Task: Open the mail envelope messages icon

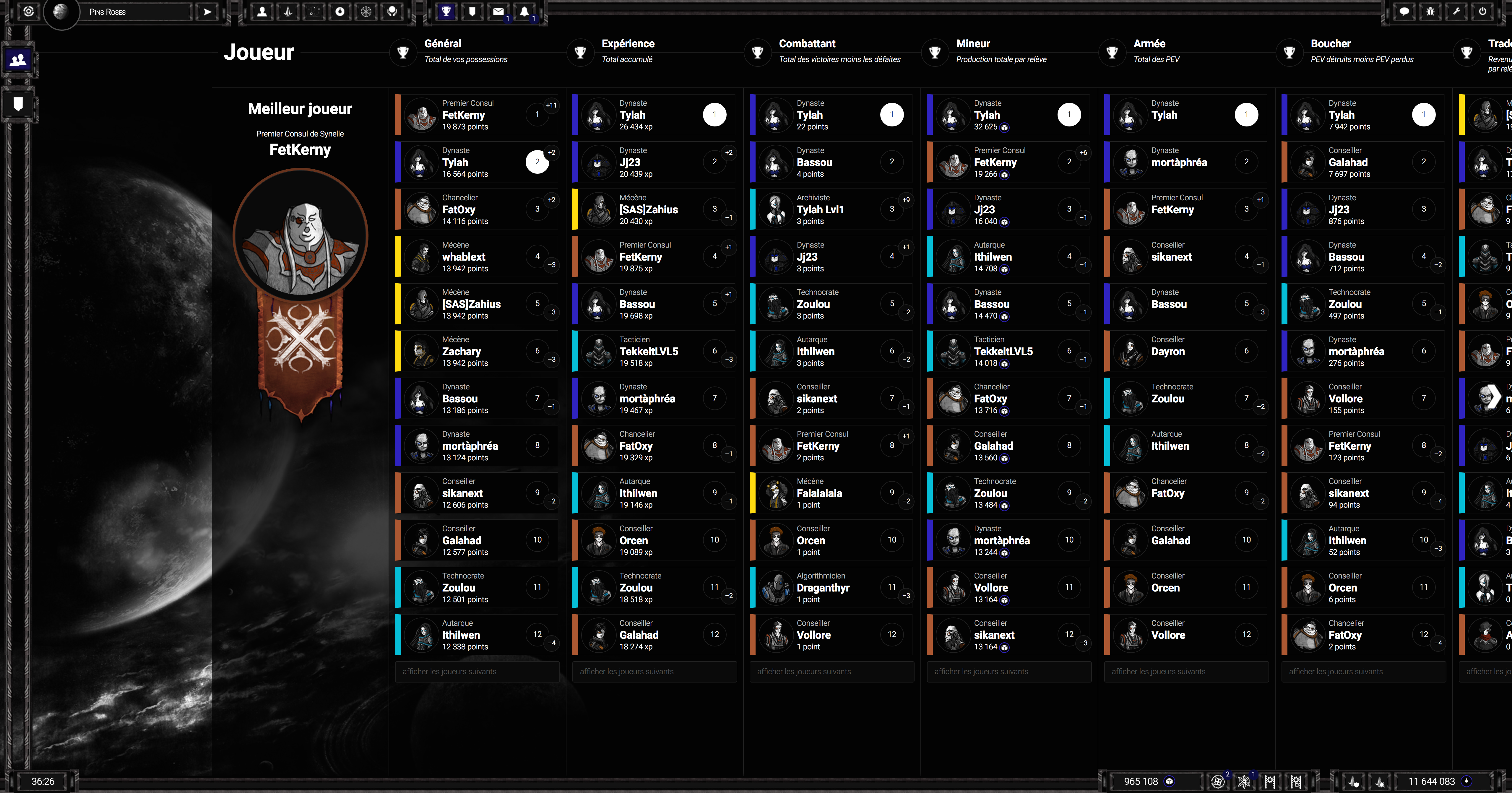Action: (x=498, y=12)
